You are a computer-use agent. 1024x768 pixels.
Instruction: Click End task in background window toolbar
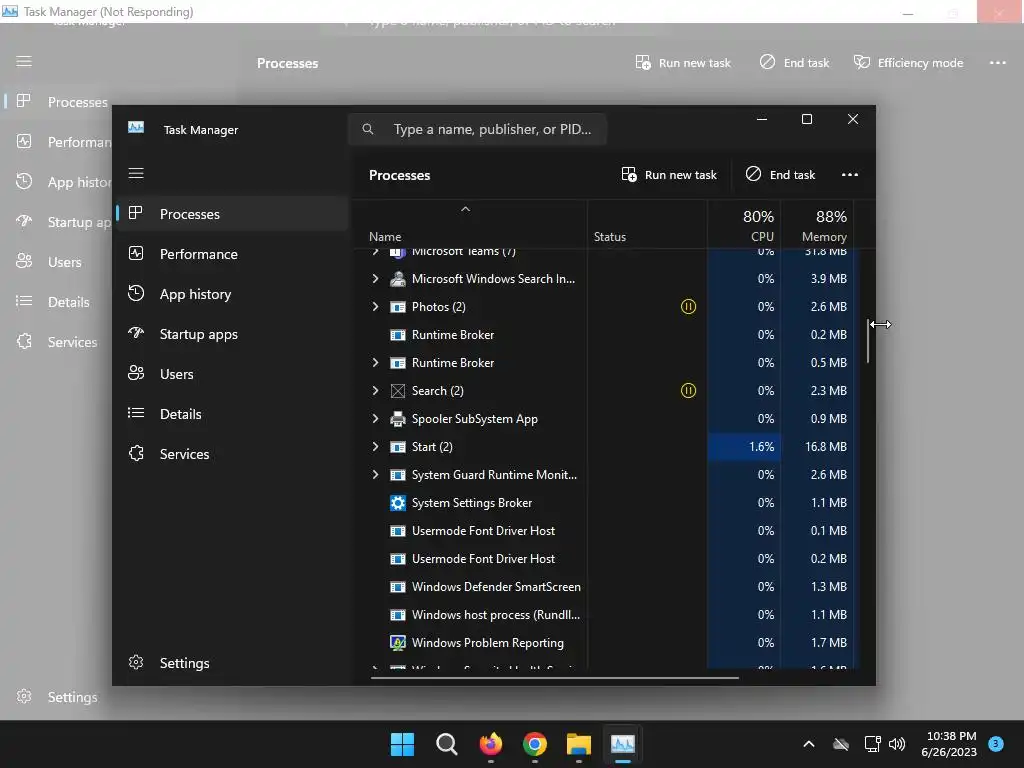(794, 63)
